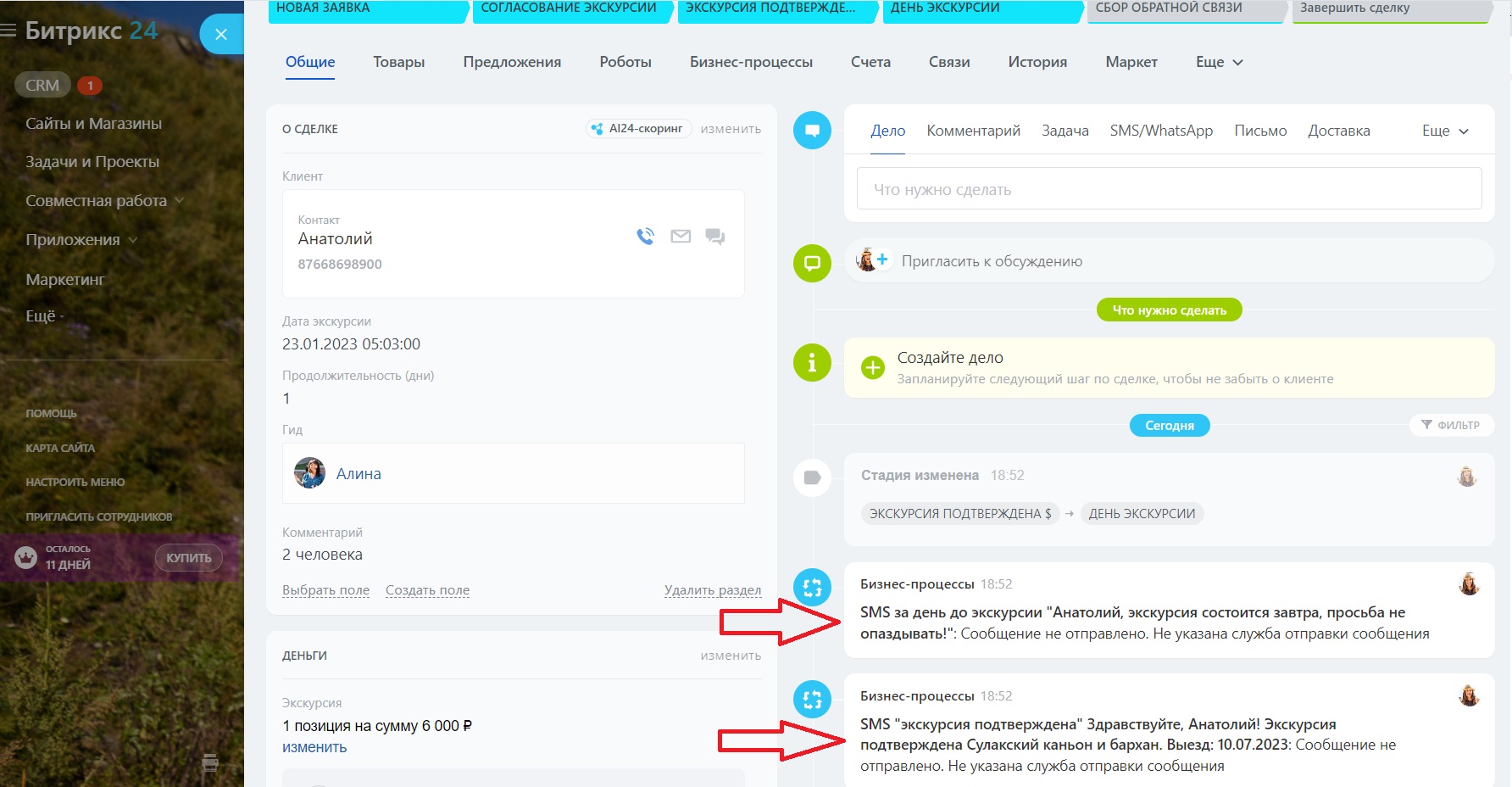Switch to the Товары tab

399,62
